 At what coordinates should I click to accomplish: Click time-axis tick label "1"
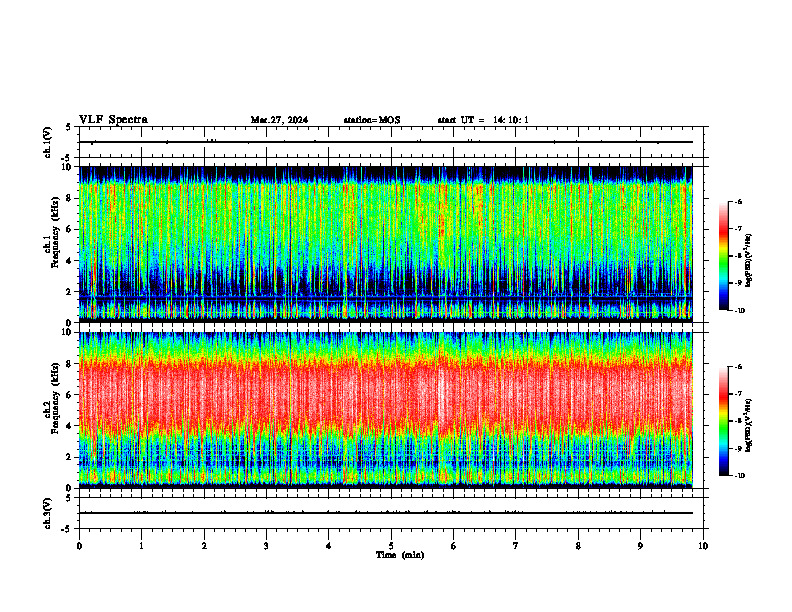pos(141,546)
